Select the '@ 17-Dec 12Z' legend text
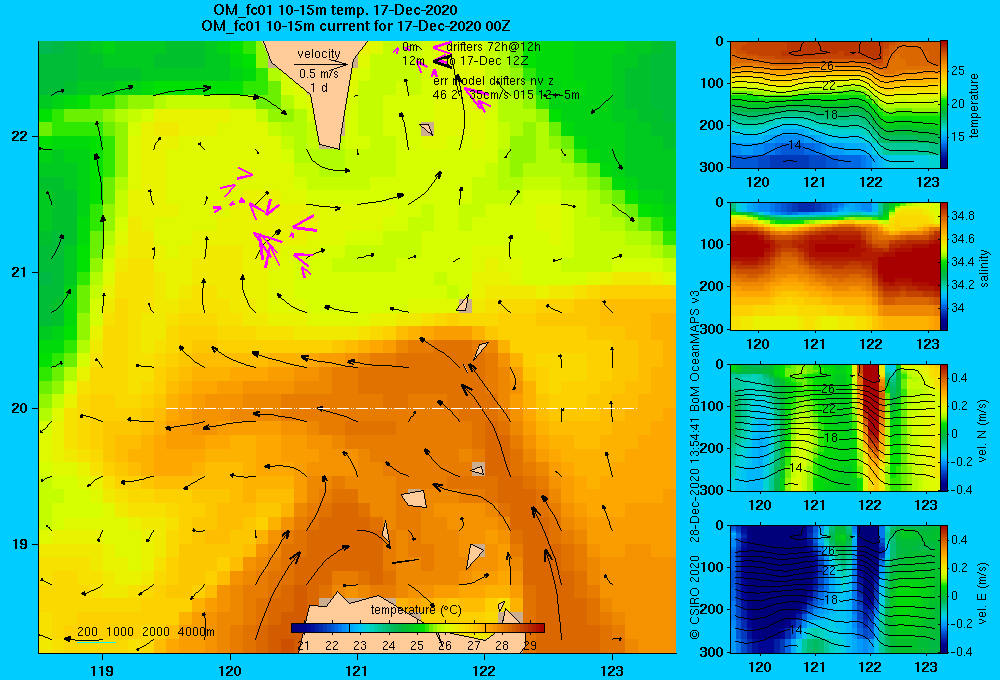Screen dimensions: 1000x680 (x=487, y=61)
